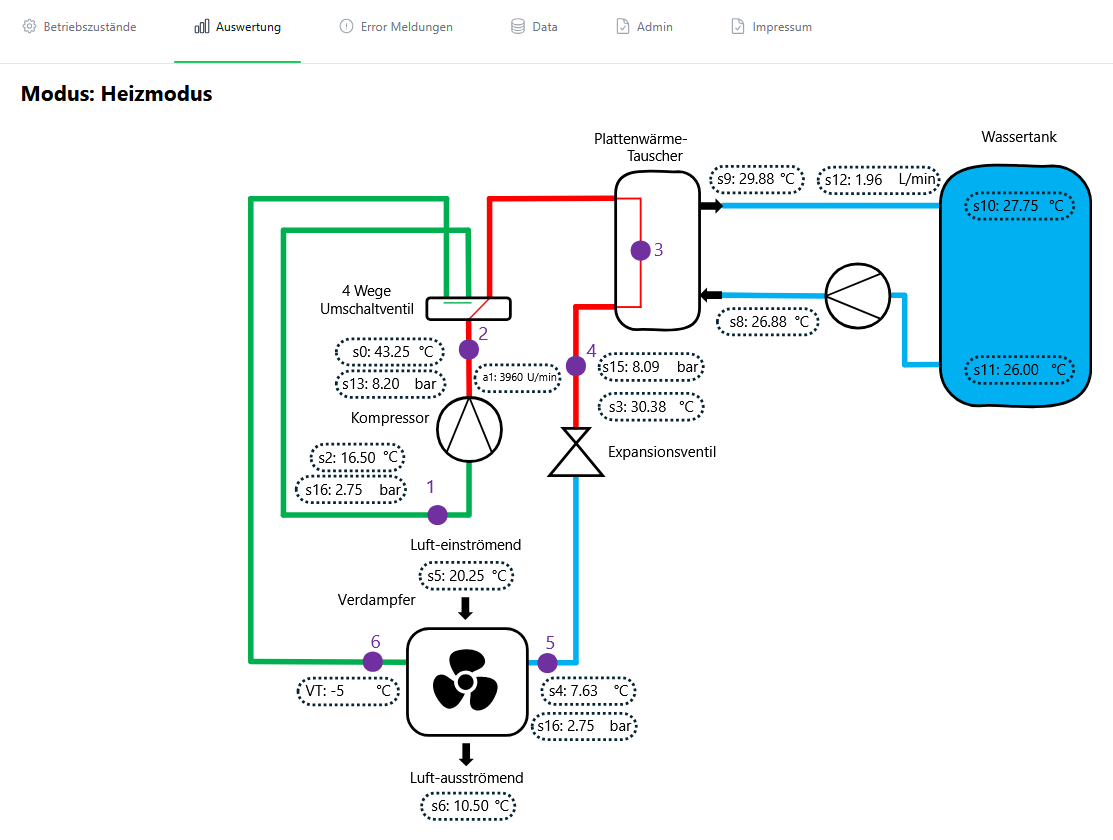
Task: Click the arrow above Luft-ausströmend
Action: pos(466,754)
